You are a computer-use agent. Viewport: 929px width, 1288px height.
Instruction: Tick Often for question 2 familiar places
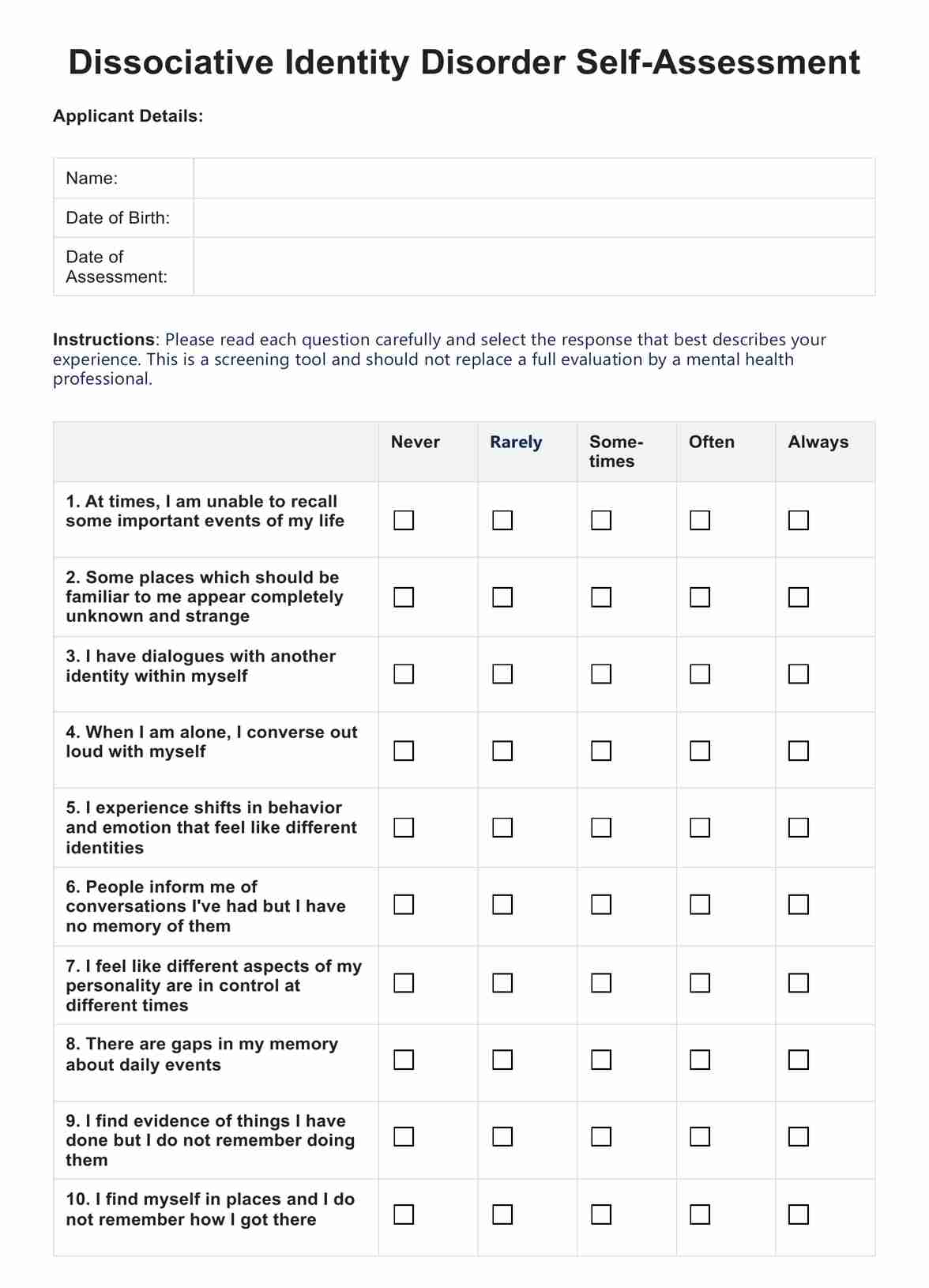point(700,597)
